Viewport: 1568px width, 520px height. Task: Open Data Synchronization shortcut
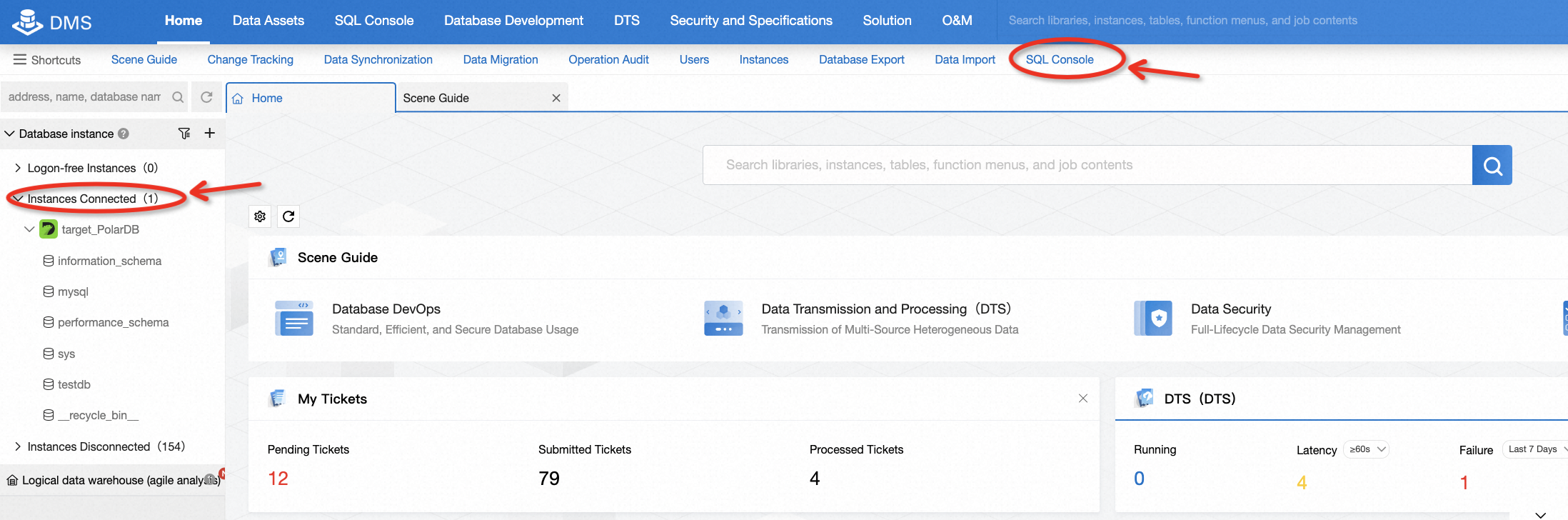(378, 59)
